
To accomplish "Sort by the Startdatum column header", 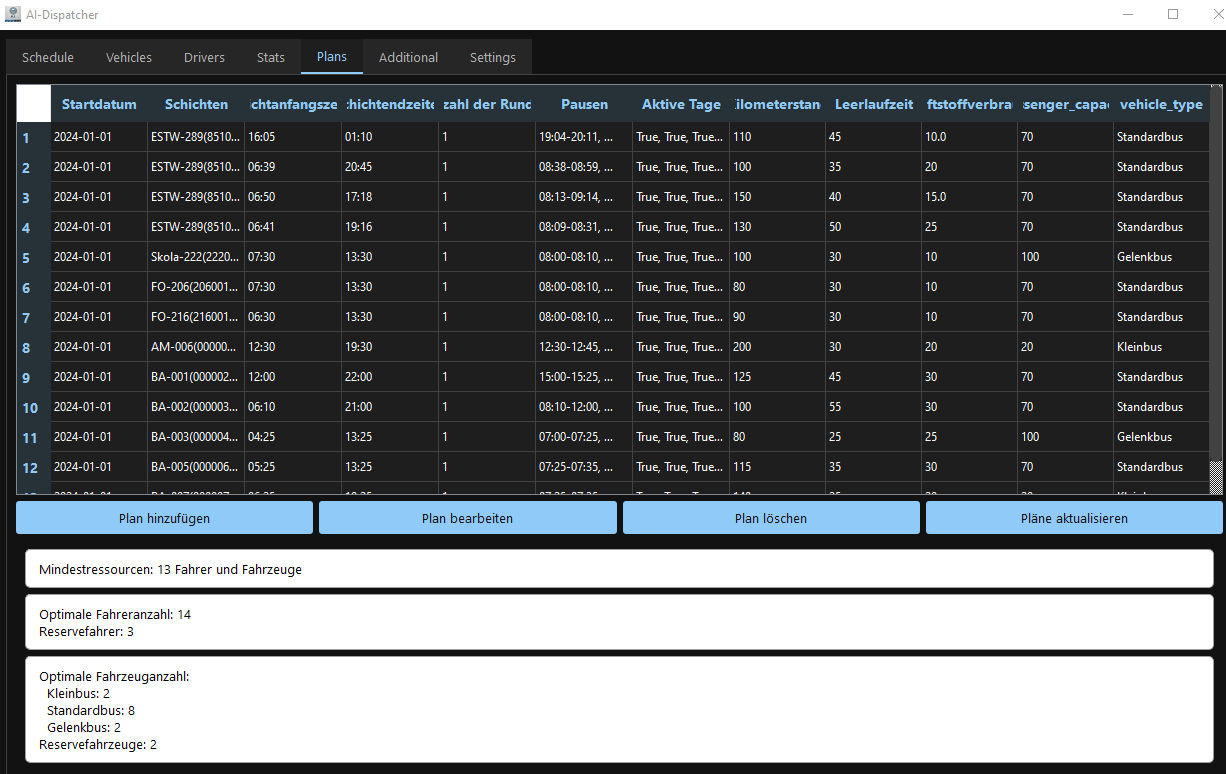I will [99, 104].
